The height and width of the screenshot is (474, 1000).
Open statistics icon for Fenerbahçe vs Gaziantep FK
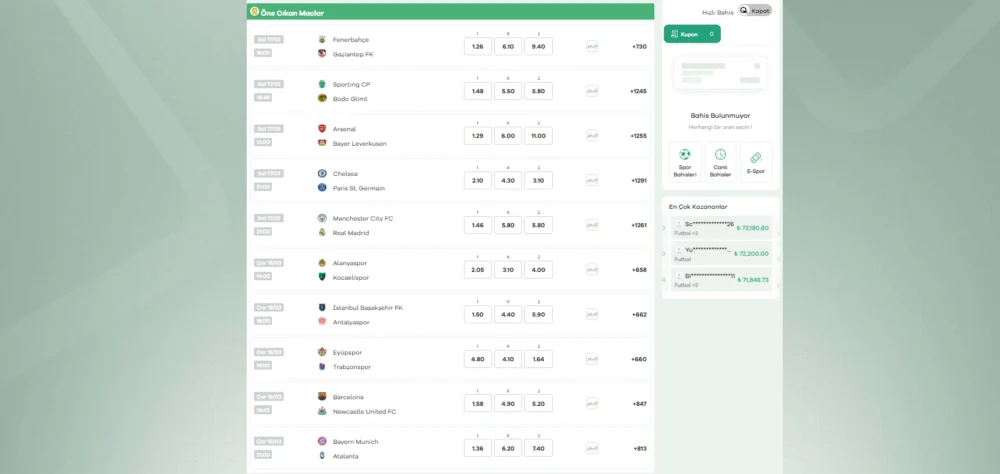[x=592, y=47]
